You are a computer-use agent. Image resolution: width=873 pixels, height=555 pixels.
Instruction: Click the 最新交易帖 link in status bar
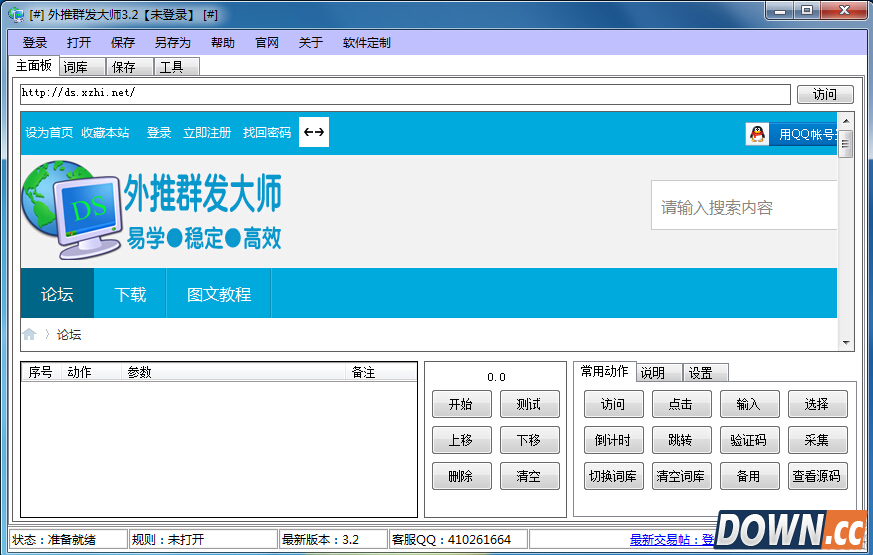click(x=672, y=539)
